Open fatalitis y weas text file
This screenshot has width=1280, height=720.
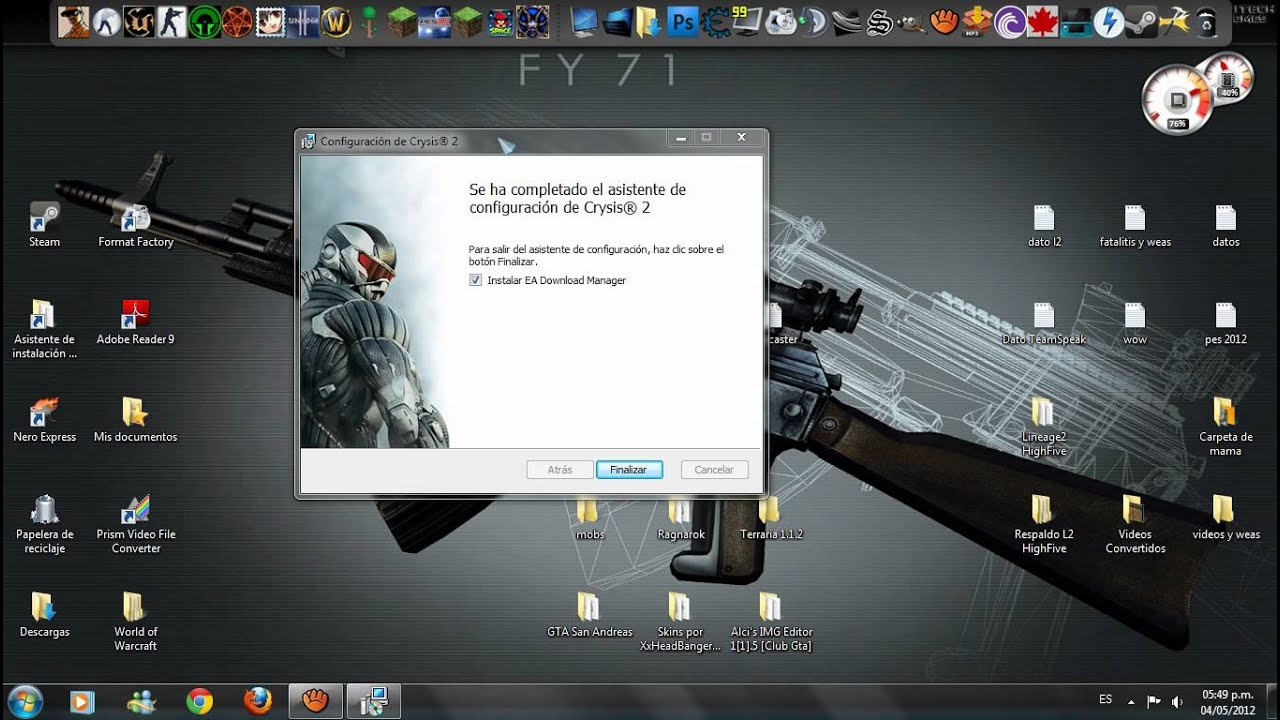(1135, 225)
